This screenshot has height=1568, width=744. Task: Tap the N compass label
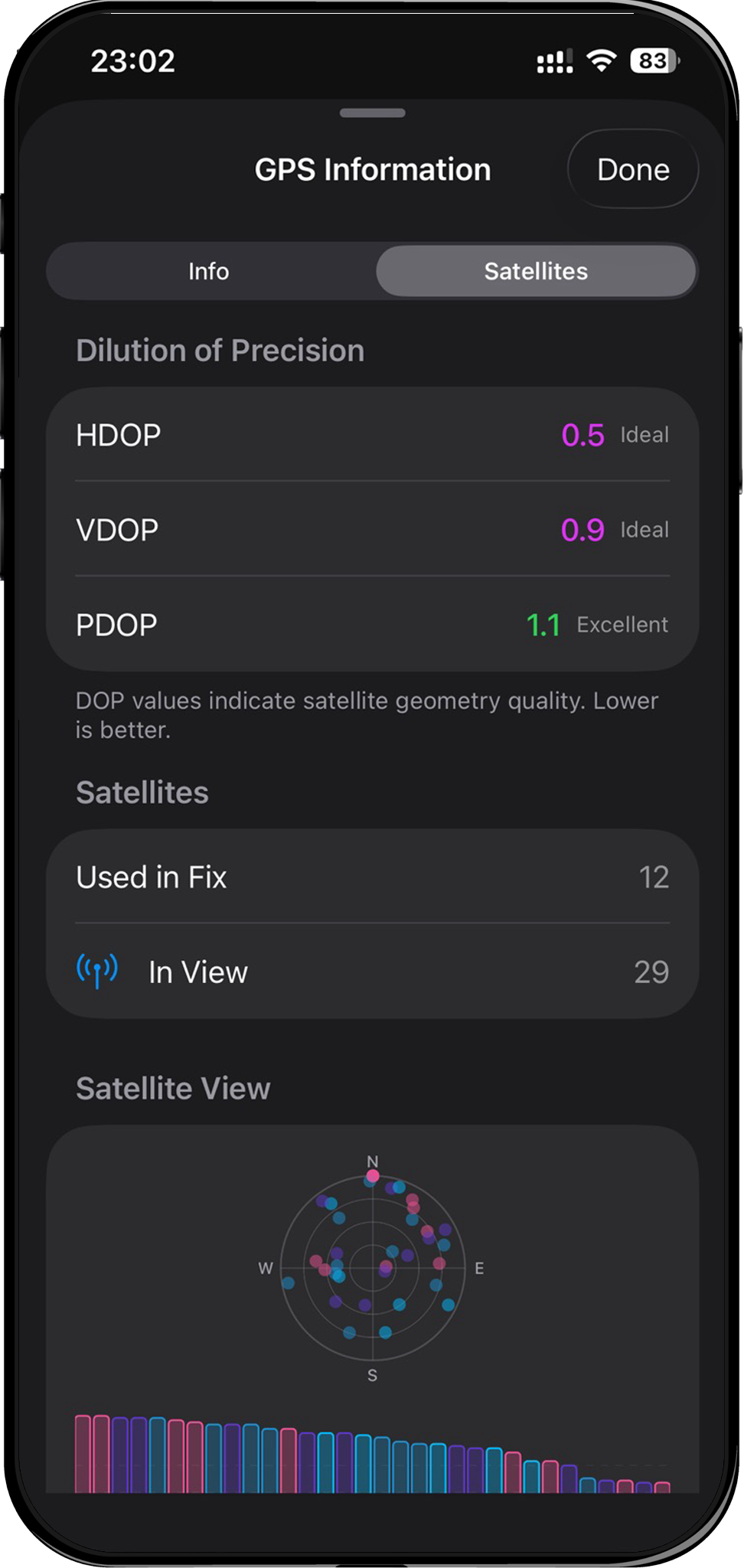coord(373,1161)
